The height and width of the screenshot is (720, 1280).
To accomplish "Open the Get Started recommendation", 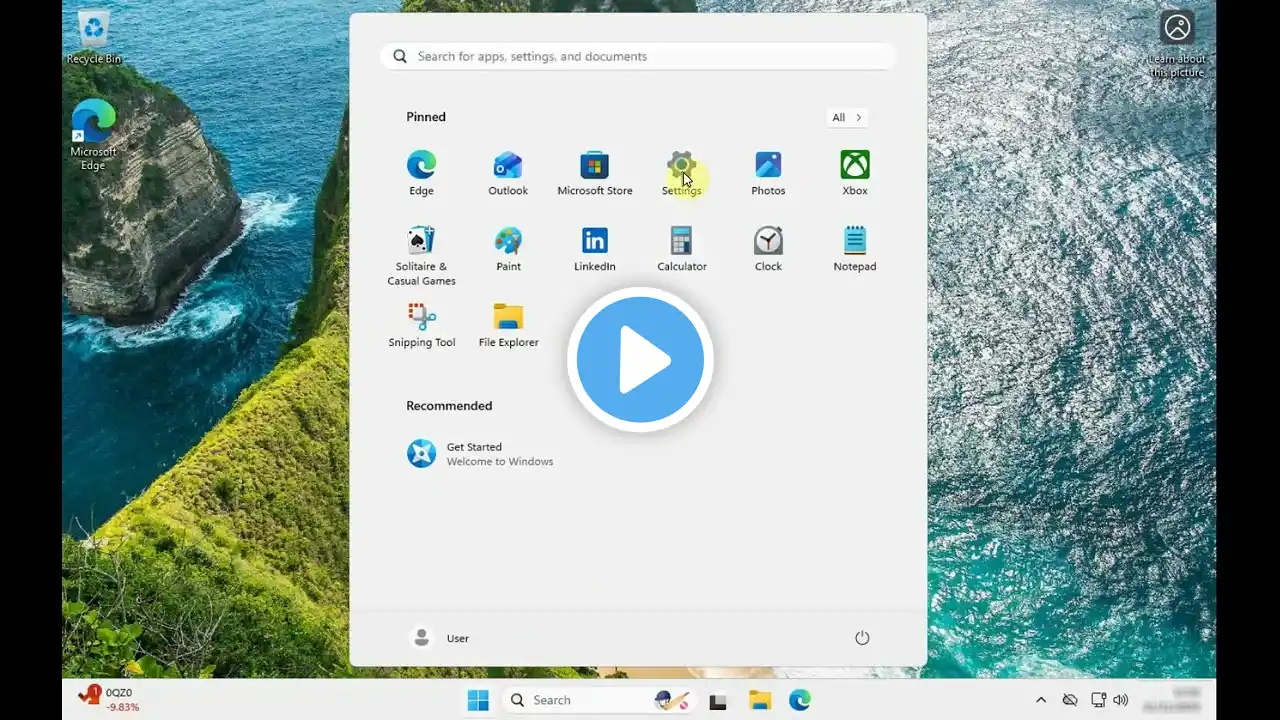I will click(480, 454).
